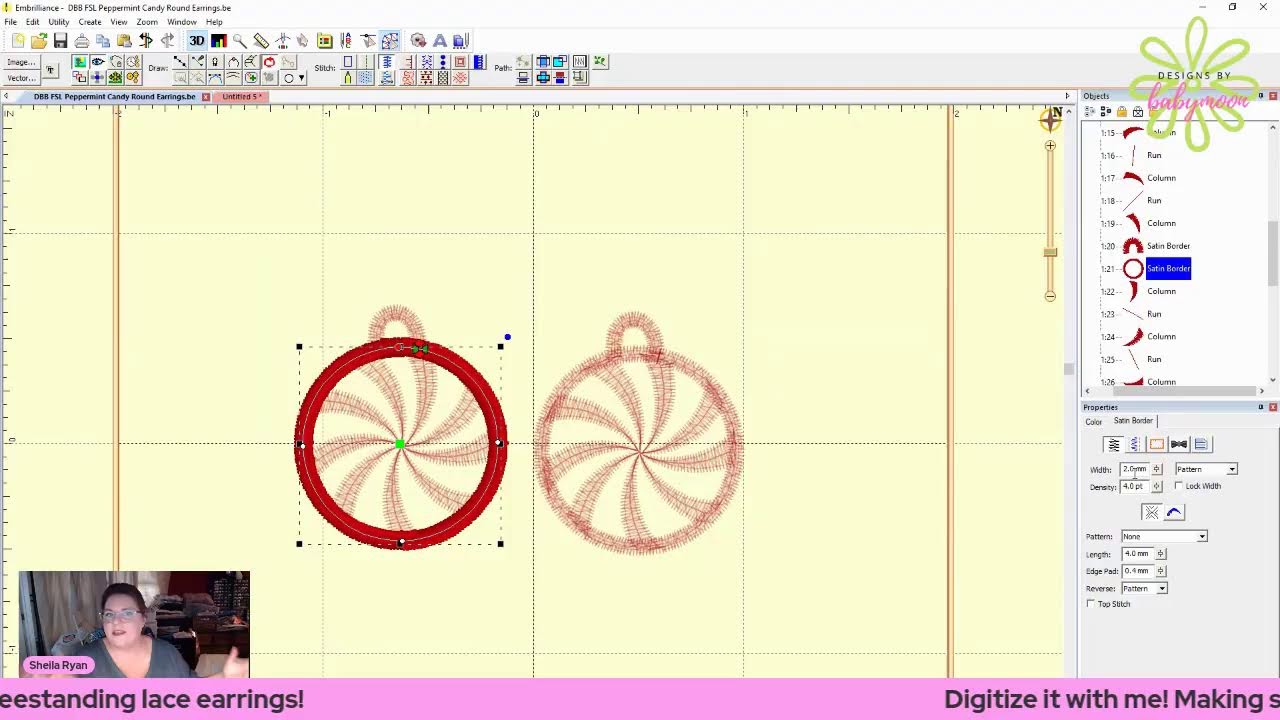Click the zoom slider handle
Viewport: 1280px width, 720px height.
1050,252
